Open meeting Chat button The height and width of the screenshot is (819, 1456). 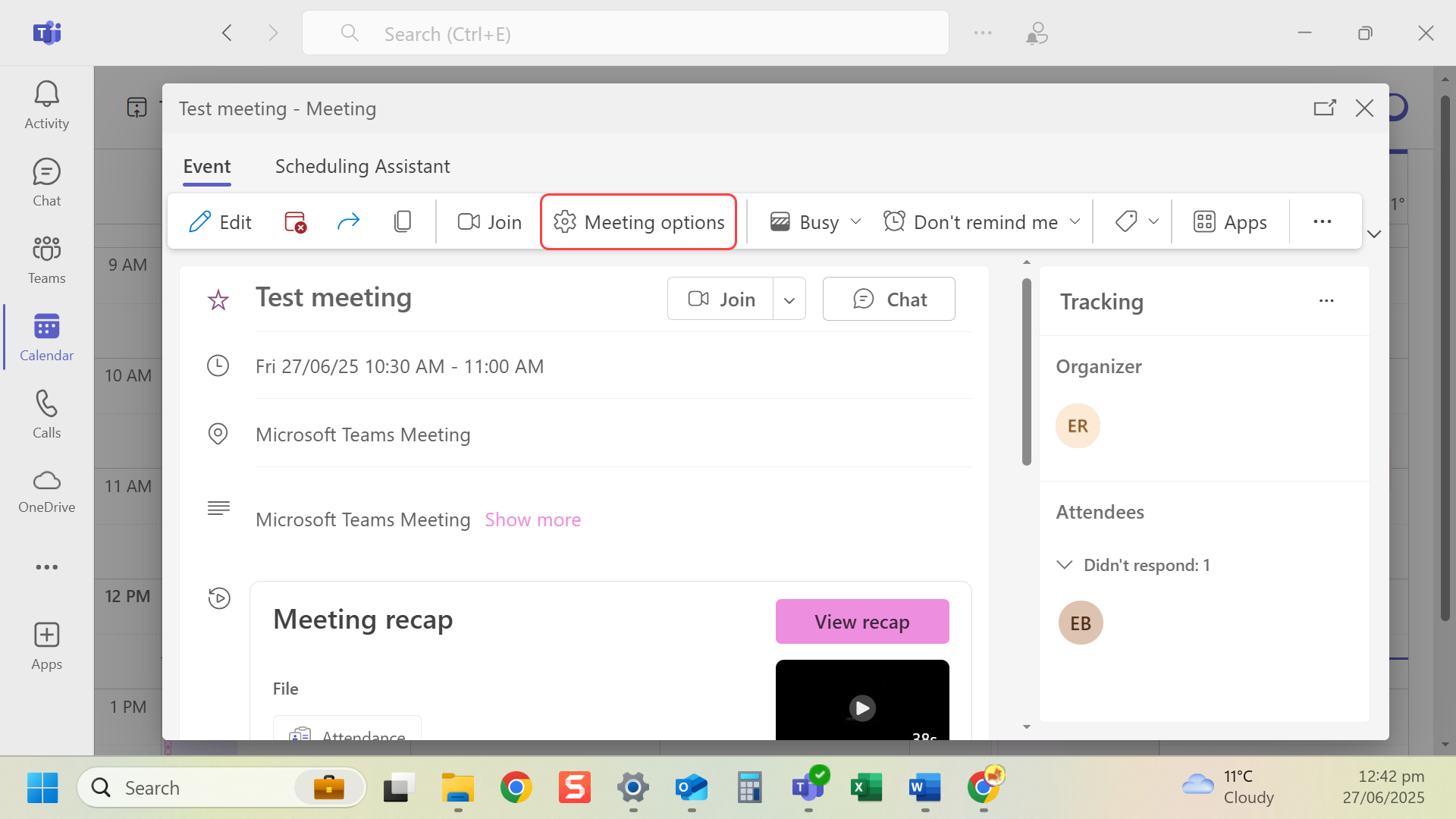(x=889, y=299)
